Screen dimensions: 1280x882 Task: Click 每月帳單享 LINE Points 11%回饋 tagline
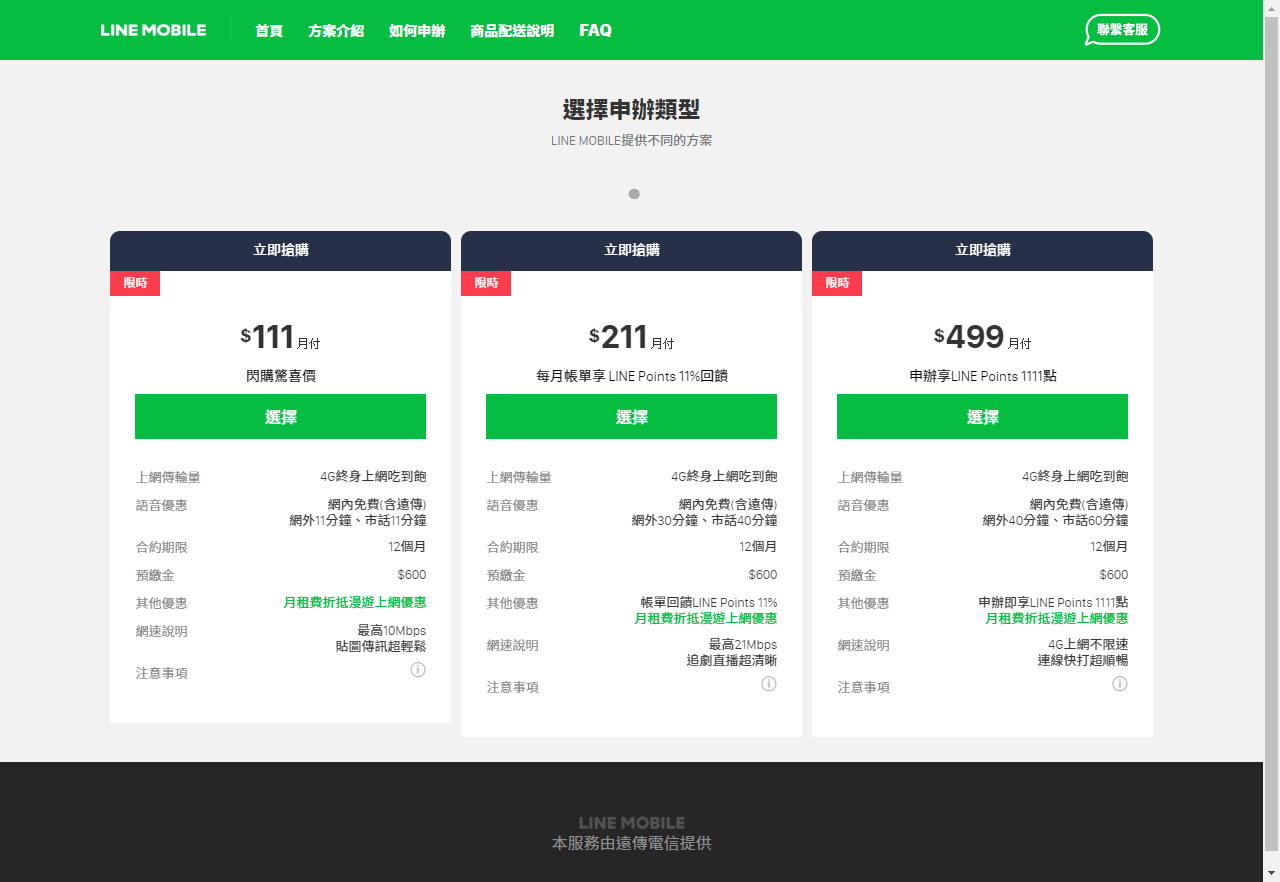click(632, 376)
